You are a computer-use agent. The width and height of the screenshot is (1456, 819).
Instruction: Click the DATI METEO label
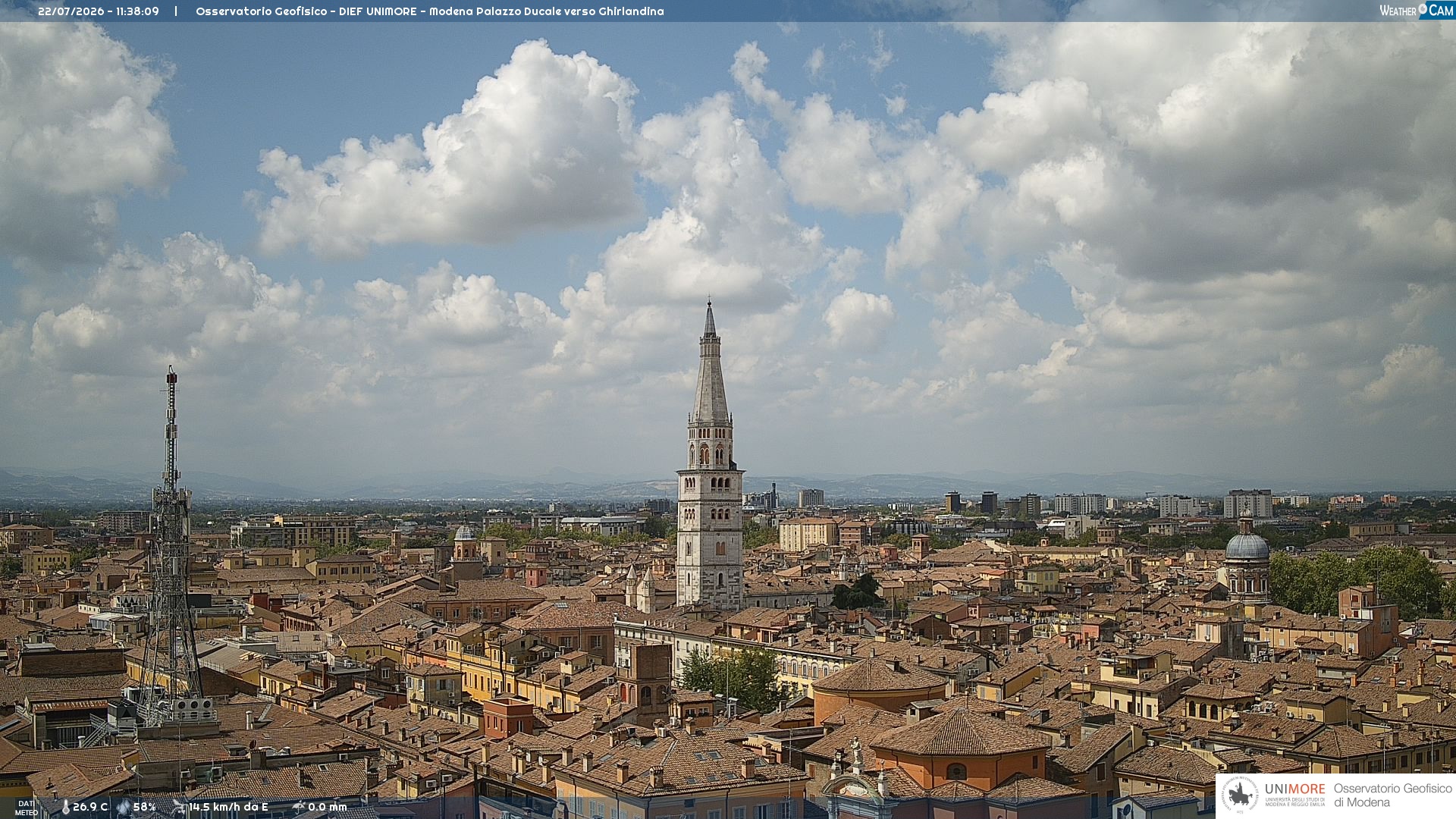tap(27, 808)
